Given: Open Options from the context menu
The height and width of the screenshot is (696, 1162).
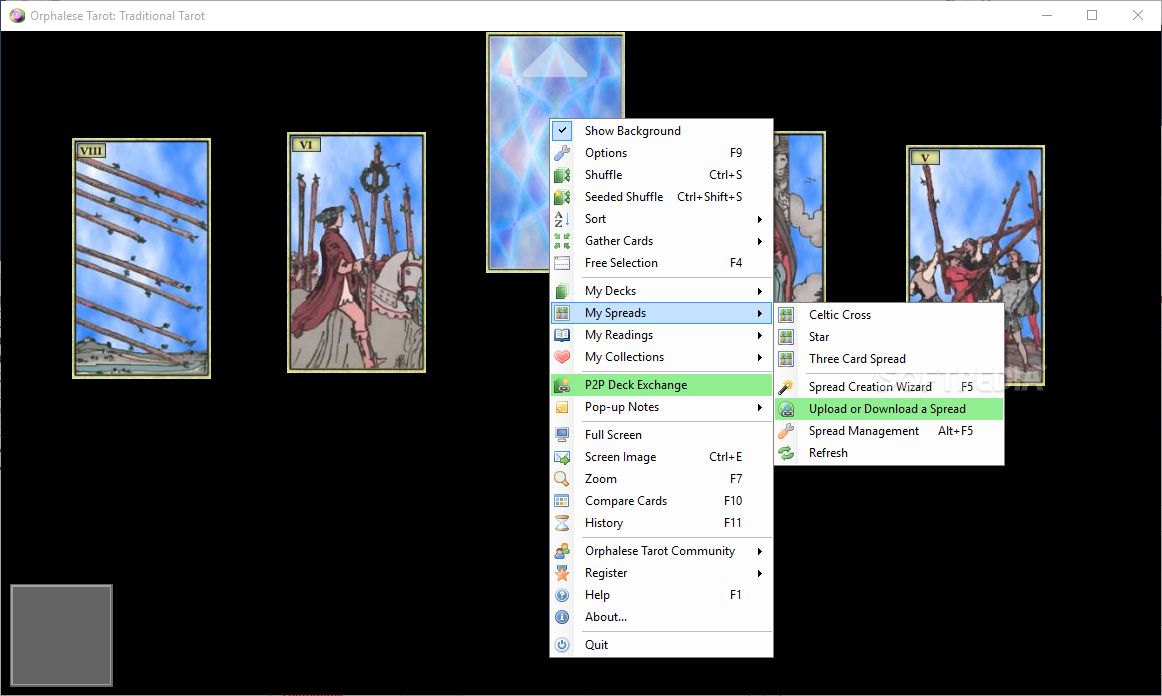Looking at the screenshot, I should (661, 153).
